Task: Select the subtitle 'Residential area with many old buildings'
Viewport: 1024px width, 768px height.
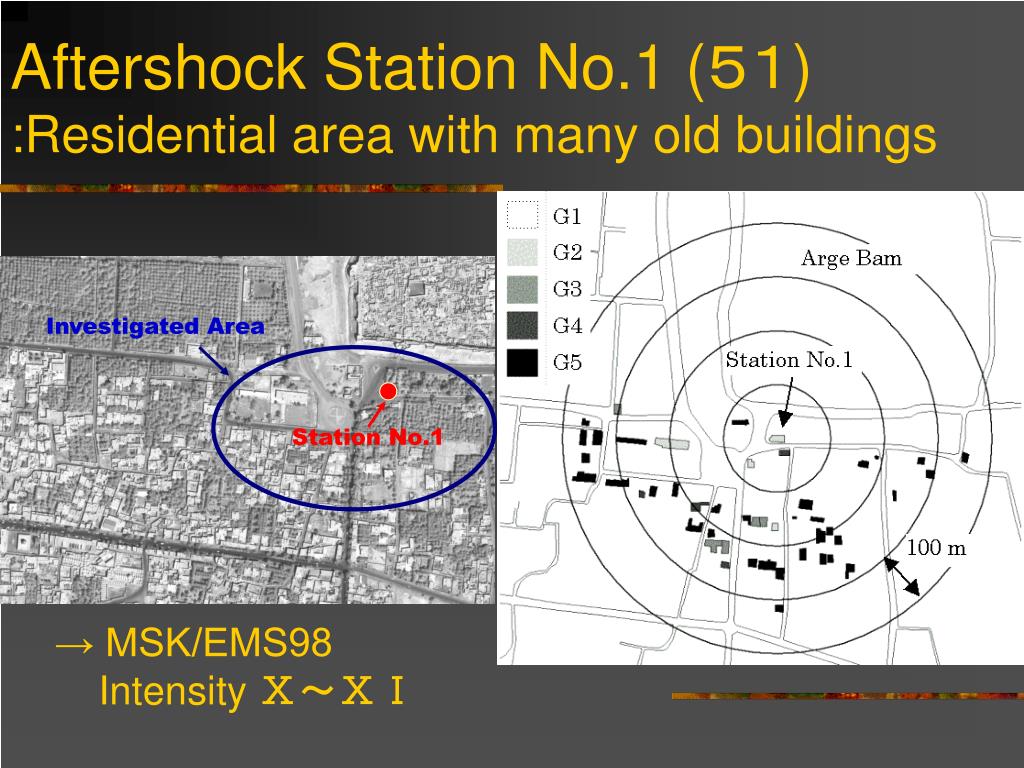Action: point(480,136)
